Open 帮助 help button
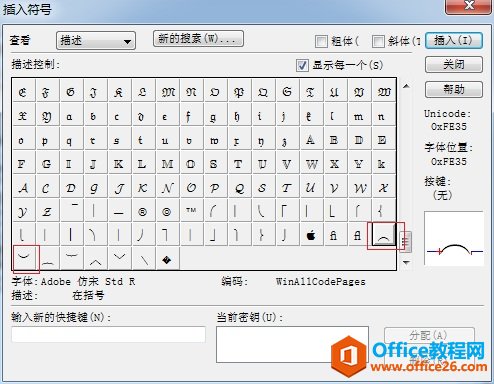 coord(454,89)
